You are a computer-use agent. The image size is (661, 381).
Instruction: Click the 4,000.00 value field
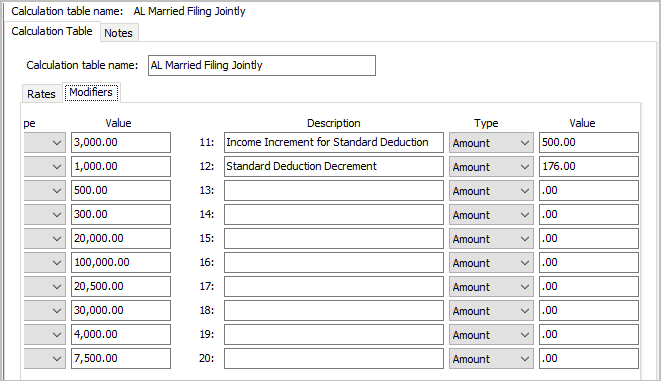tap(121, 335)
